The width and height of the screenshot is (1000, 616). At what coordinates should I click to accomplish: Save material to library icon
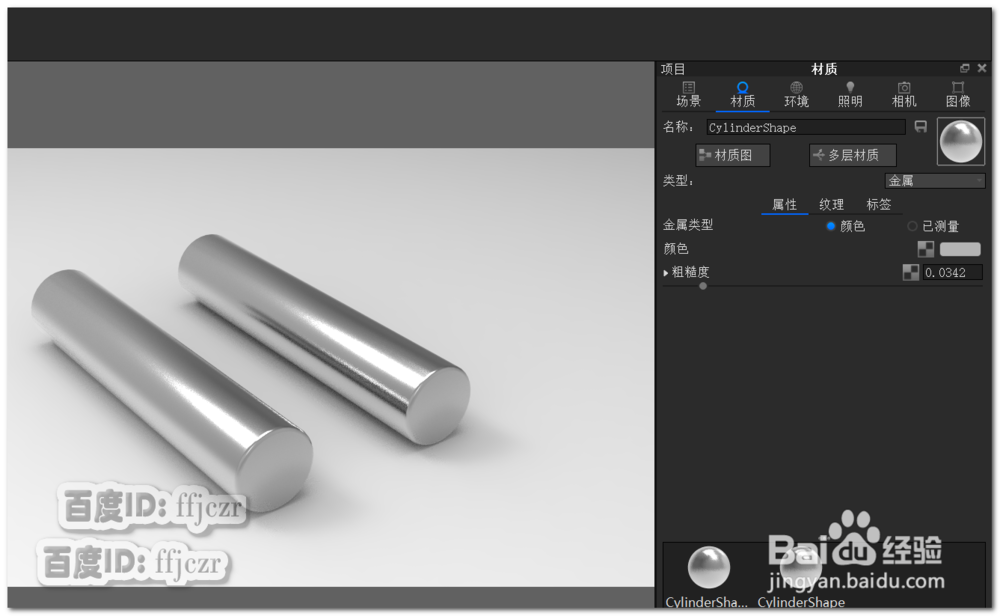tap(920, 127)
